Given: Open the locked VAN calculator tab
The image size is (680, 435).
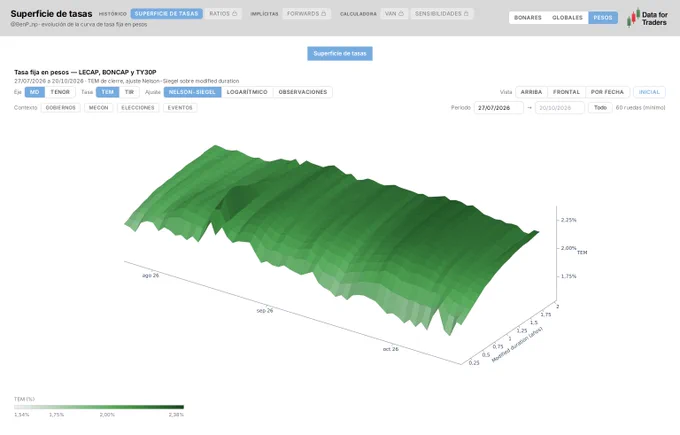Looking at the screenshot, I should [394, 14].
